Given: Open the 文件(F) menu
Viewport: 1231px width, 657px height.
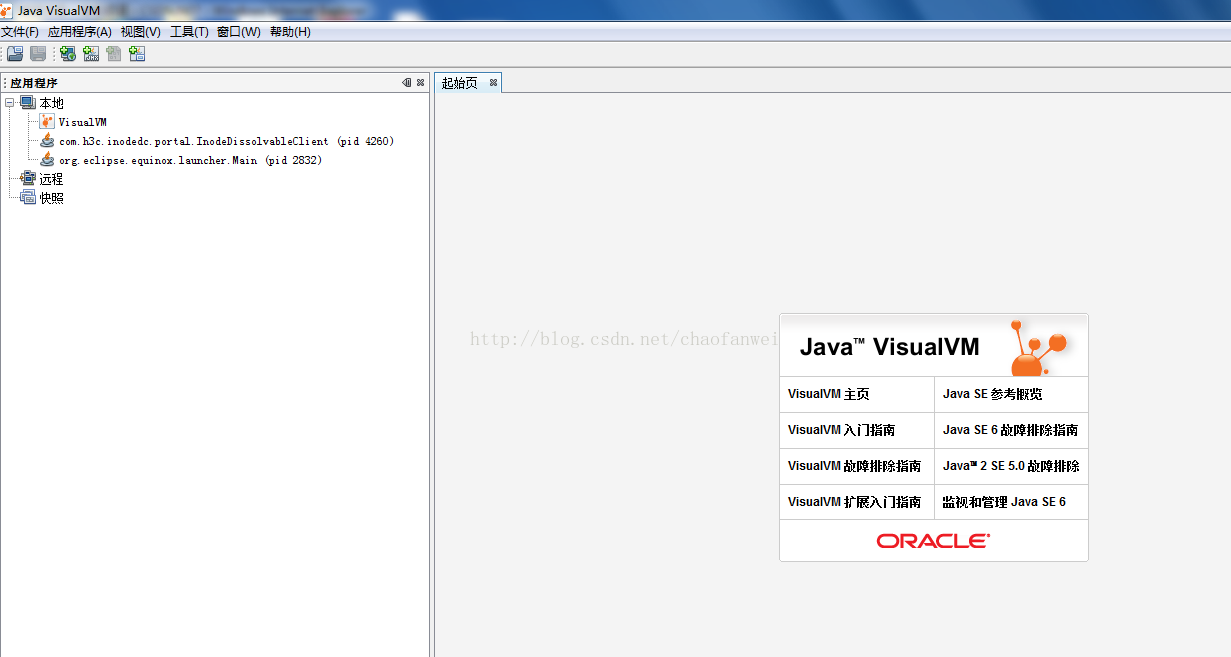Looking at the screenshot, I should coord(20,32).
